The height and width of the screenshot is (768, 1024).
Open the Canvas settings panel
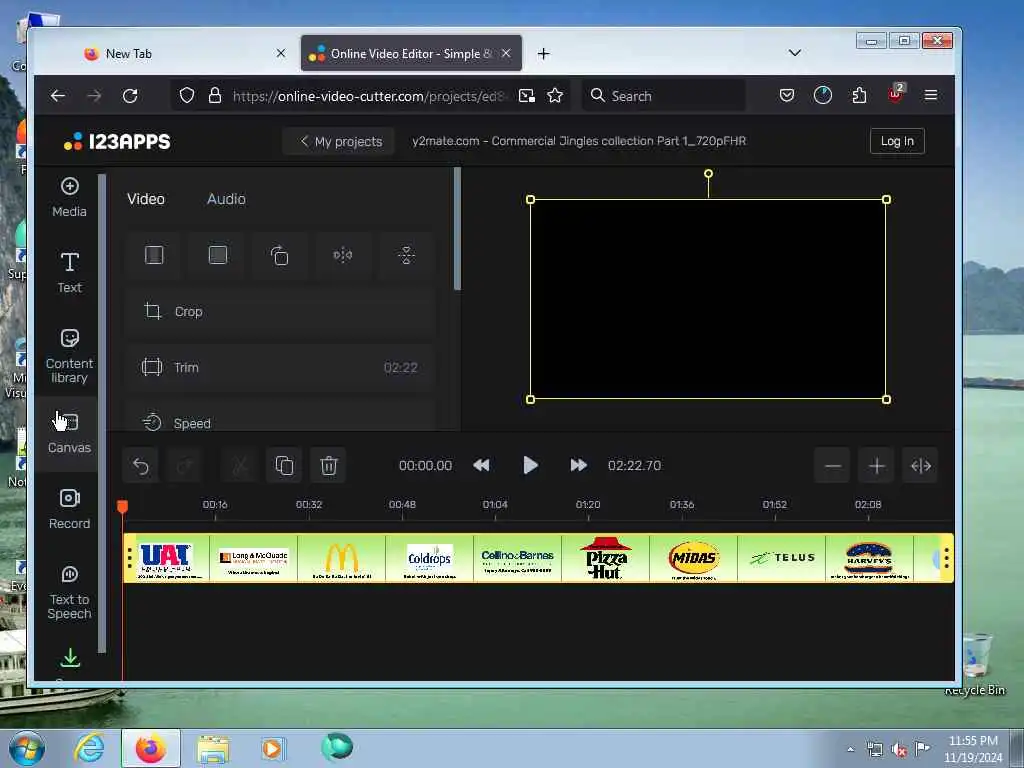coord(69,434)
